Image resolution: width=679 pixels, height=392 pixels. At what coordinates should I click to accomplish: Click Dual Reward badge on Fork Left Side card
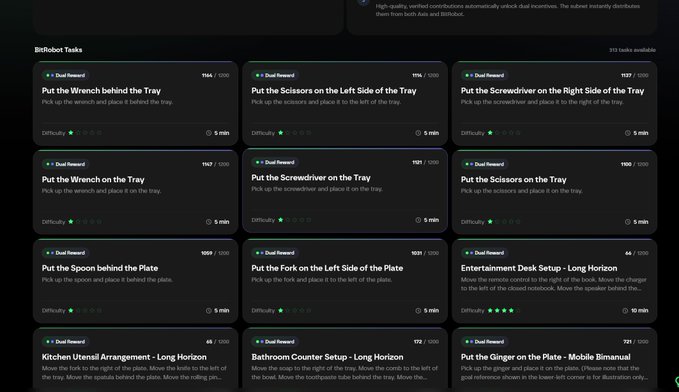[275, 253]
